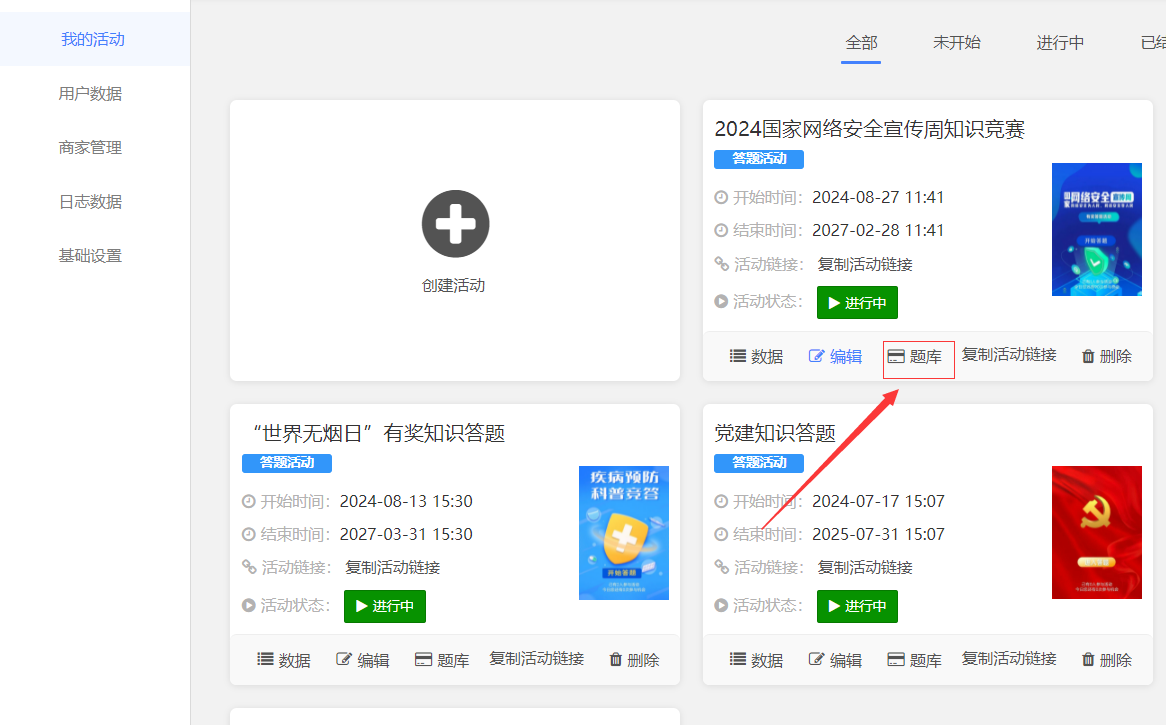1166x725 pixels.
Task: Click 复制活动链接 next to 题库 under "世界无烟日"有奖知识答题
Action: [x=536, y=659]
